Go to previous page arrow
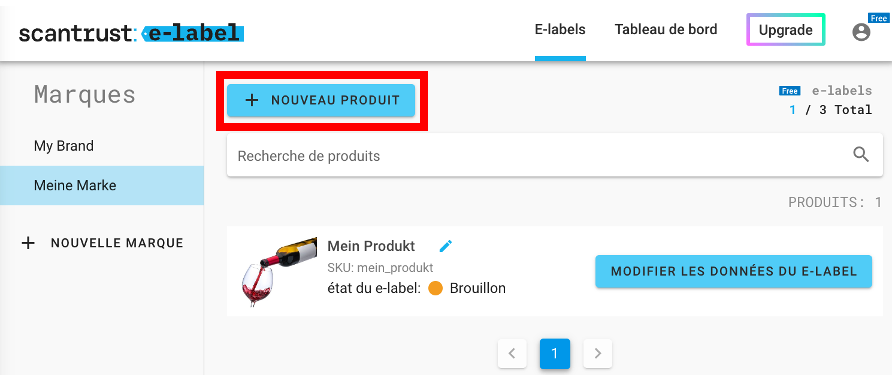 pos(512,353)
